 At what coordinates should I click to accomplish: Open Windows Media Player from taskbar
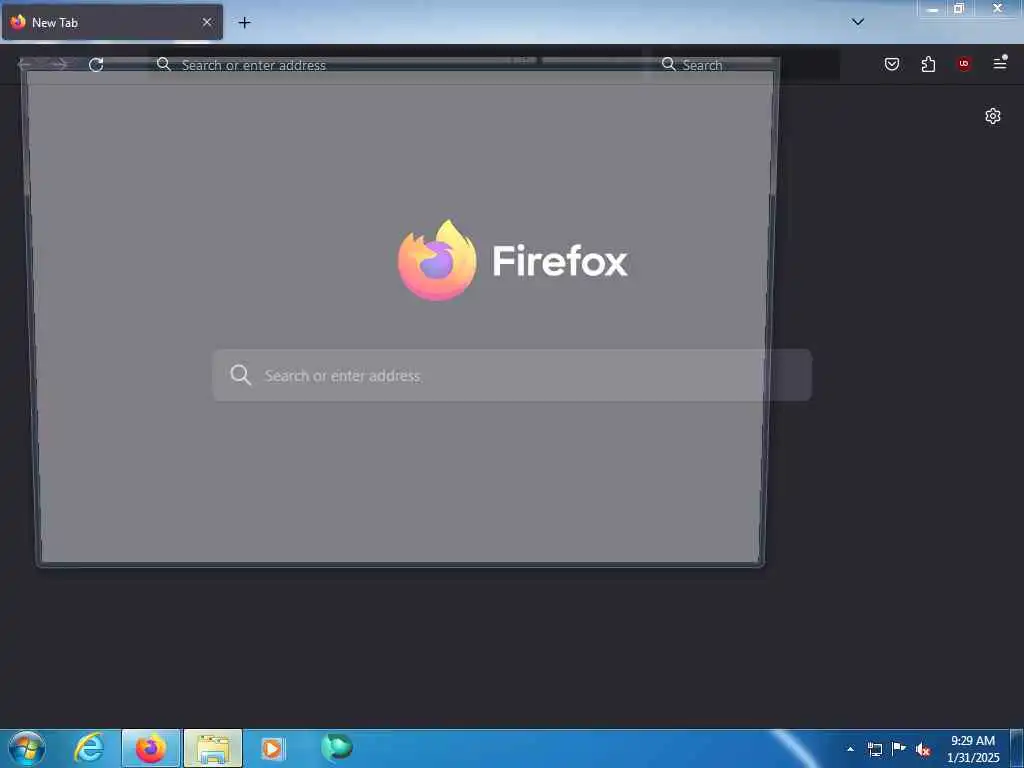(x=273, y=748)
